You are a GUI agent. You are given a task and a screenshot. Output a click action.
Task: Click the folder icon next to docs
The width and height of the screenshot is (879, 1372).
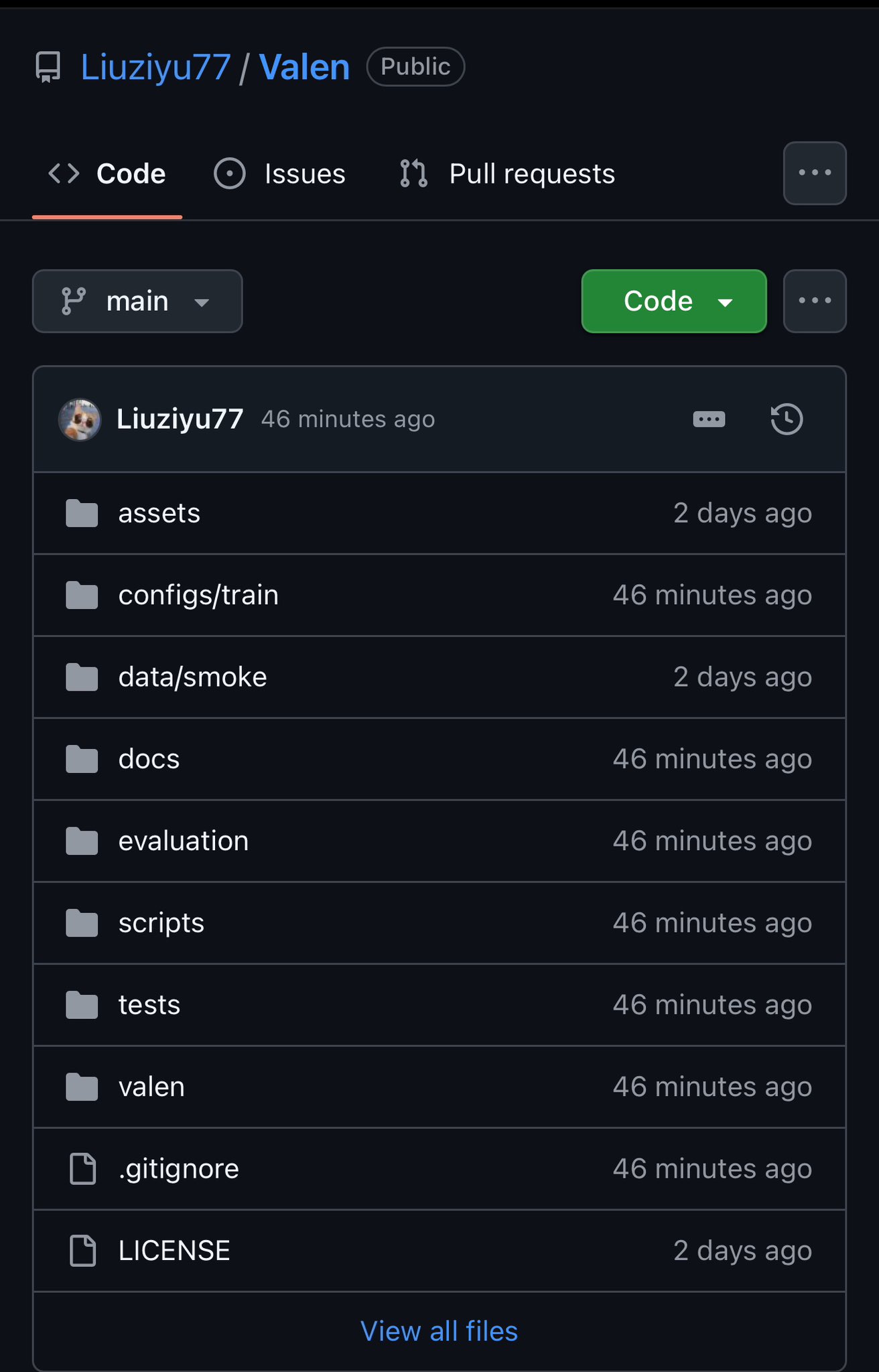[x=82, y=759]
